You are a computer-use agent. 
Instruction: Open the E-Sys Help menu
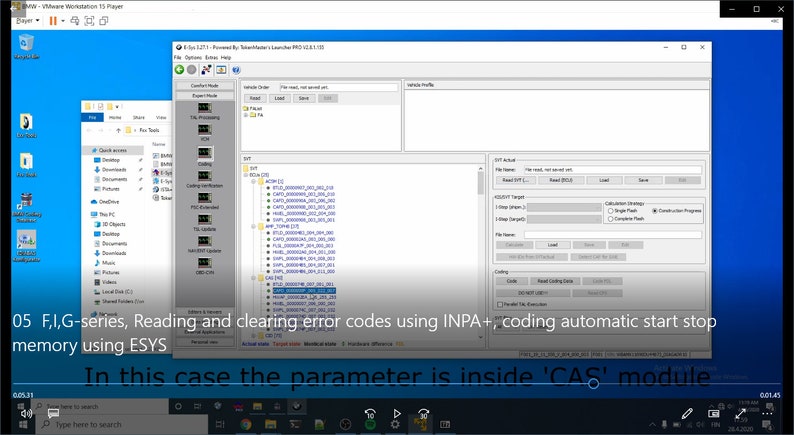pos(226,58)
